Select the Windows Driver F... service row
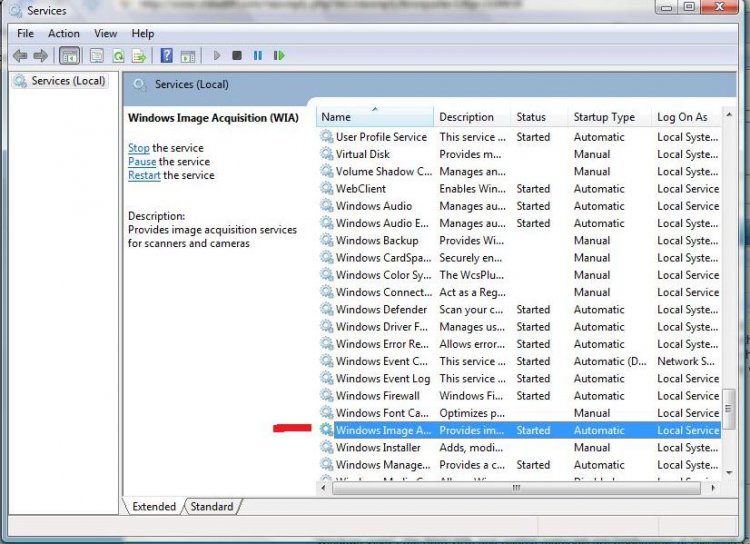 click(x=519, y=326)
